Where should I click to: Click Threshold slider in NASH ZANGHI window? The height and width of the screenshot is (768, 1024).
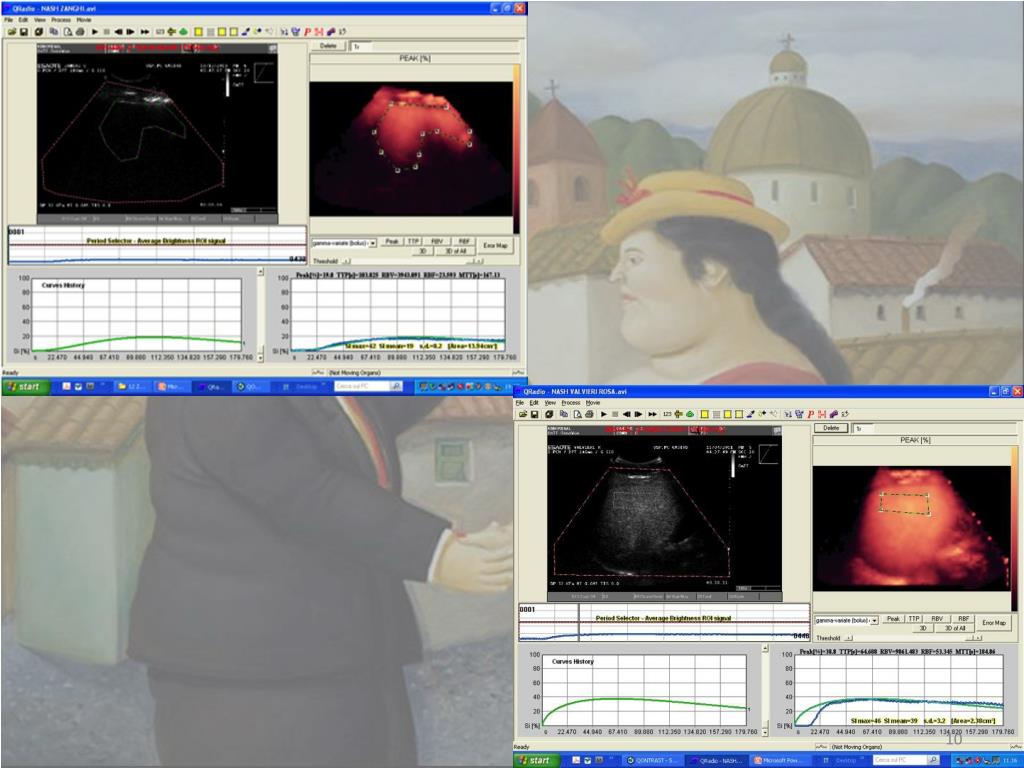click(x=414, y=261)
